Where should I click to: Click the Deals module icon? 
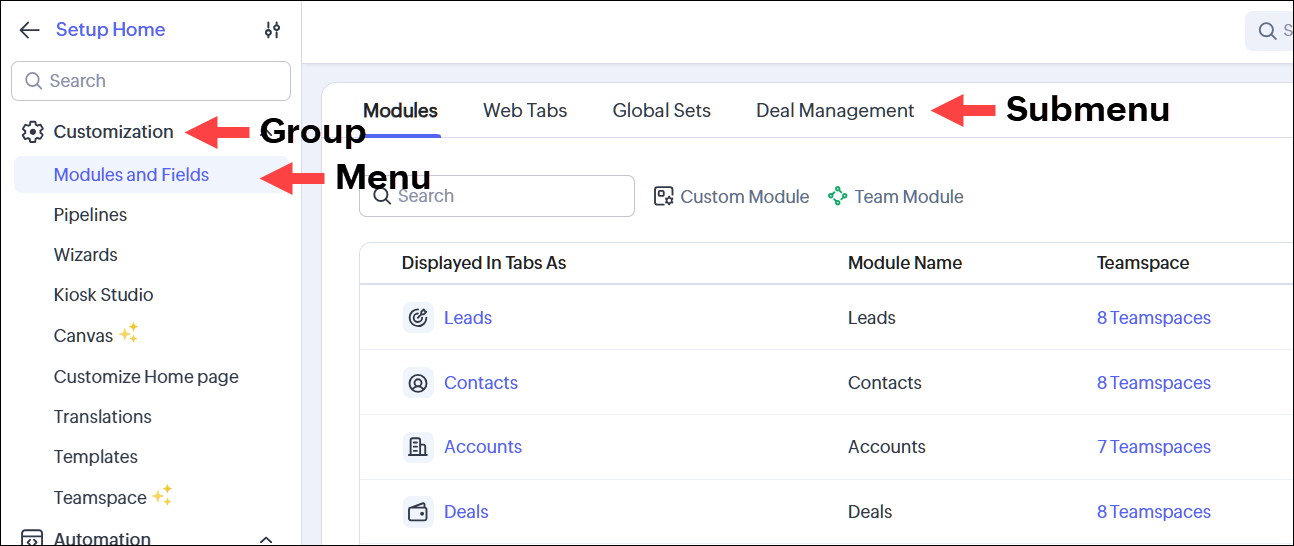click(418, 512)
